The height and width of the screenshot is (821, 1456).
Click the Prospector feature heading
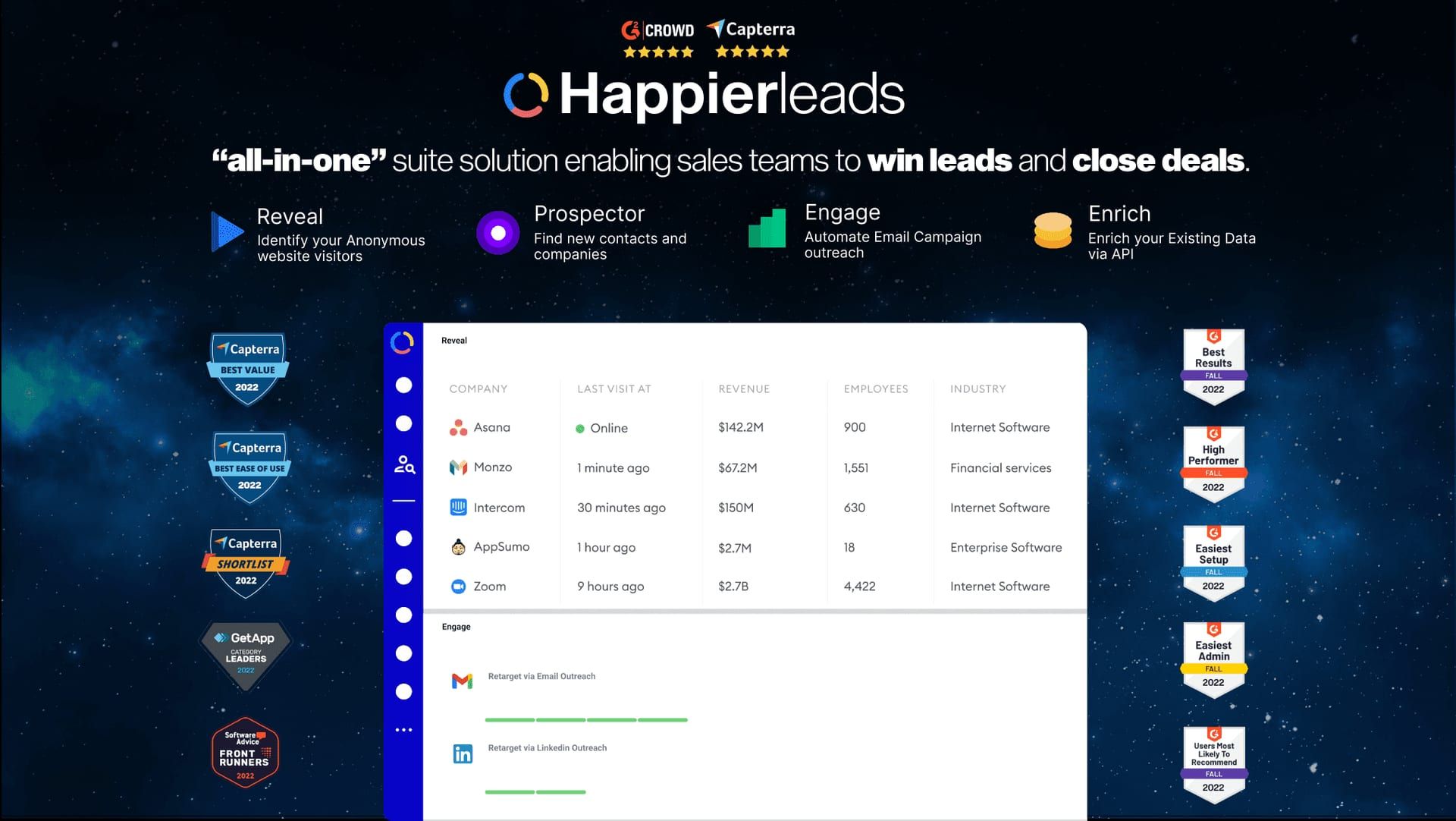pos(589,214)
